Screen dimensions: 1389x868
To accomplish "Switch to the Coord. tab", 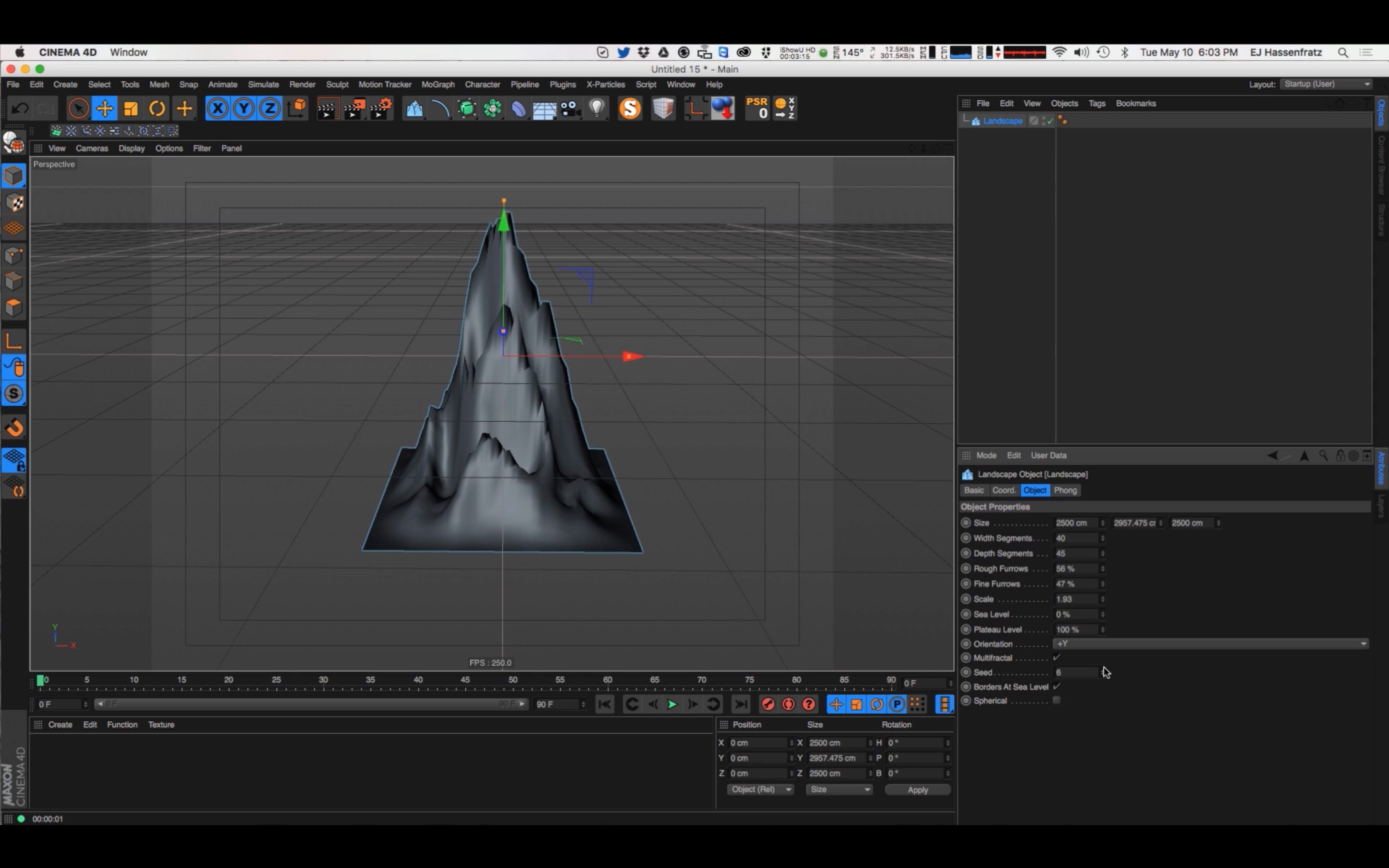I will coord(1004,490).
